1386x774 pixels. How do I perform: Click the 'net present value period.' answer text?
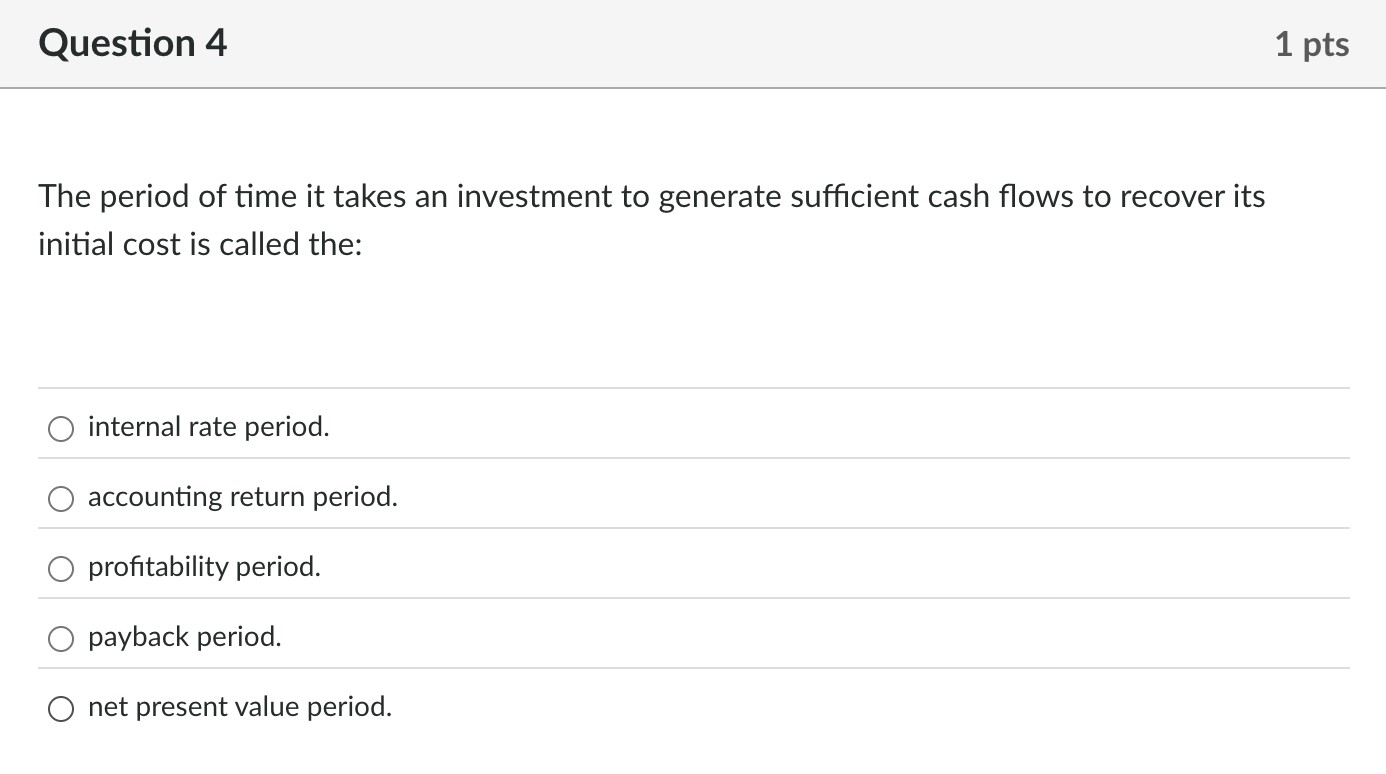click(240, 708)
